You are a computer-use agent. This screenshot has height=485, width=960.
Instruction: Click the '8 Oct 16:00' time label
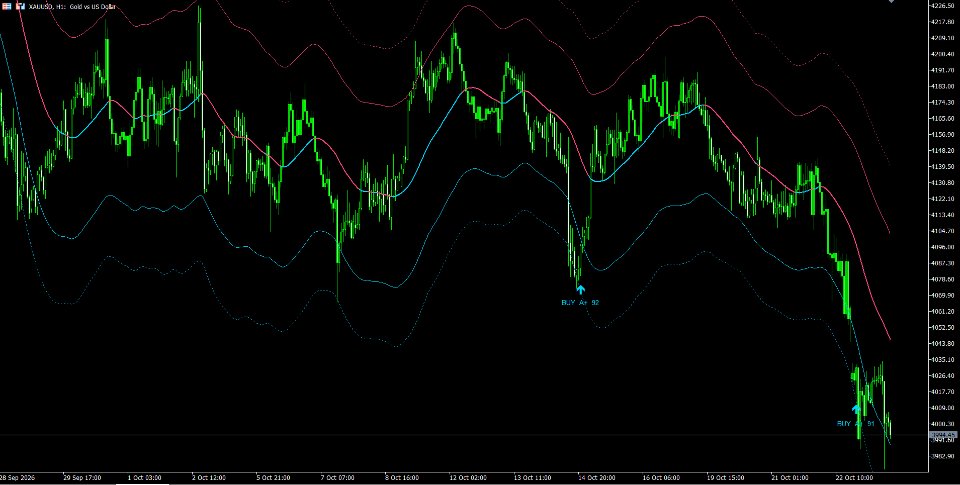402,477
